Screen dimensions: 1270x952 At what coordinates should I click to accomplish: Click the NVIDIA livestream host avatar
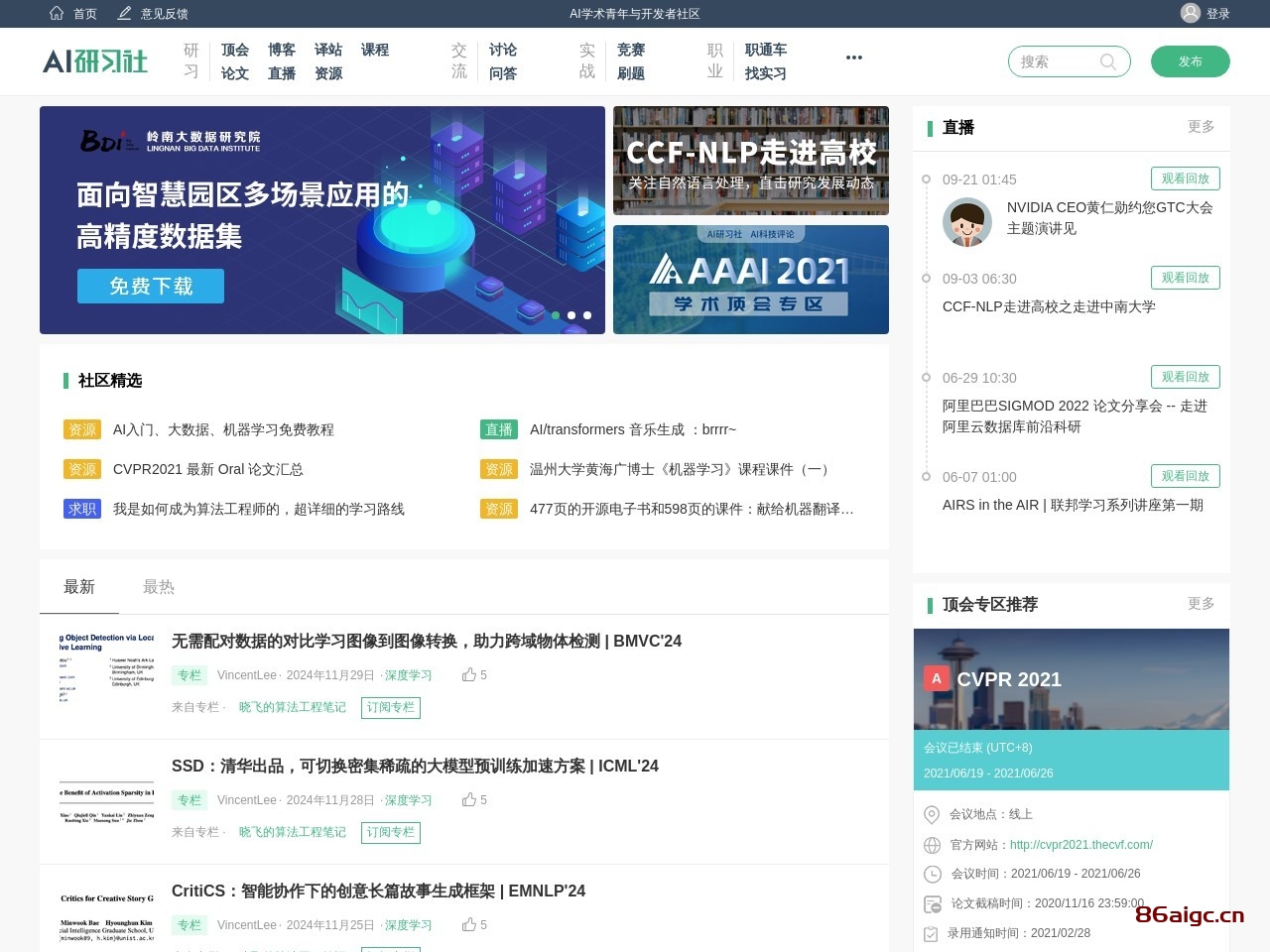pyautogui.click(x=967, y=222)
